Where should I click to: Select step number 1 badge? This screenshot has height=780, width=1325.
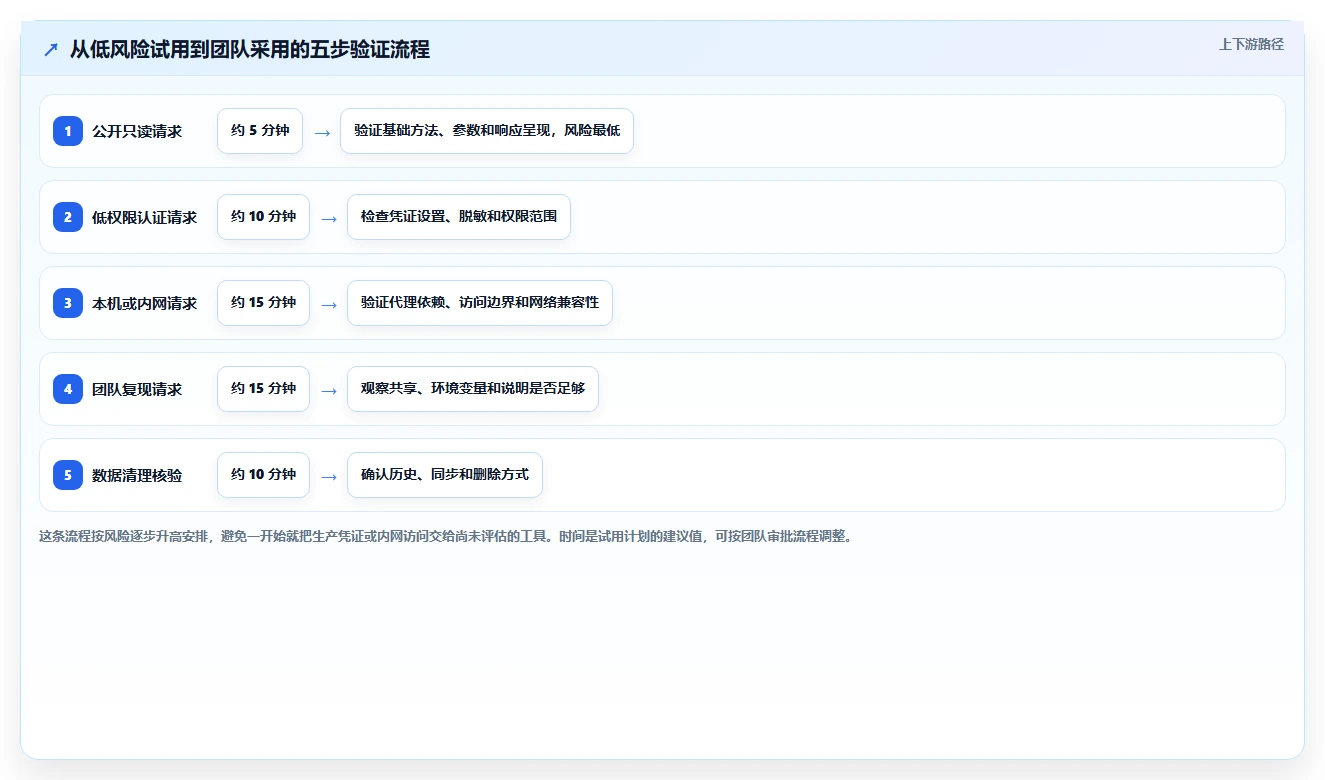pyautogui.click(x=68, y=131)
